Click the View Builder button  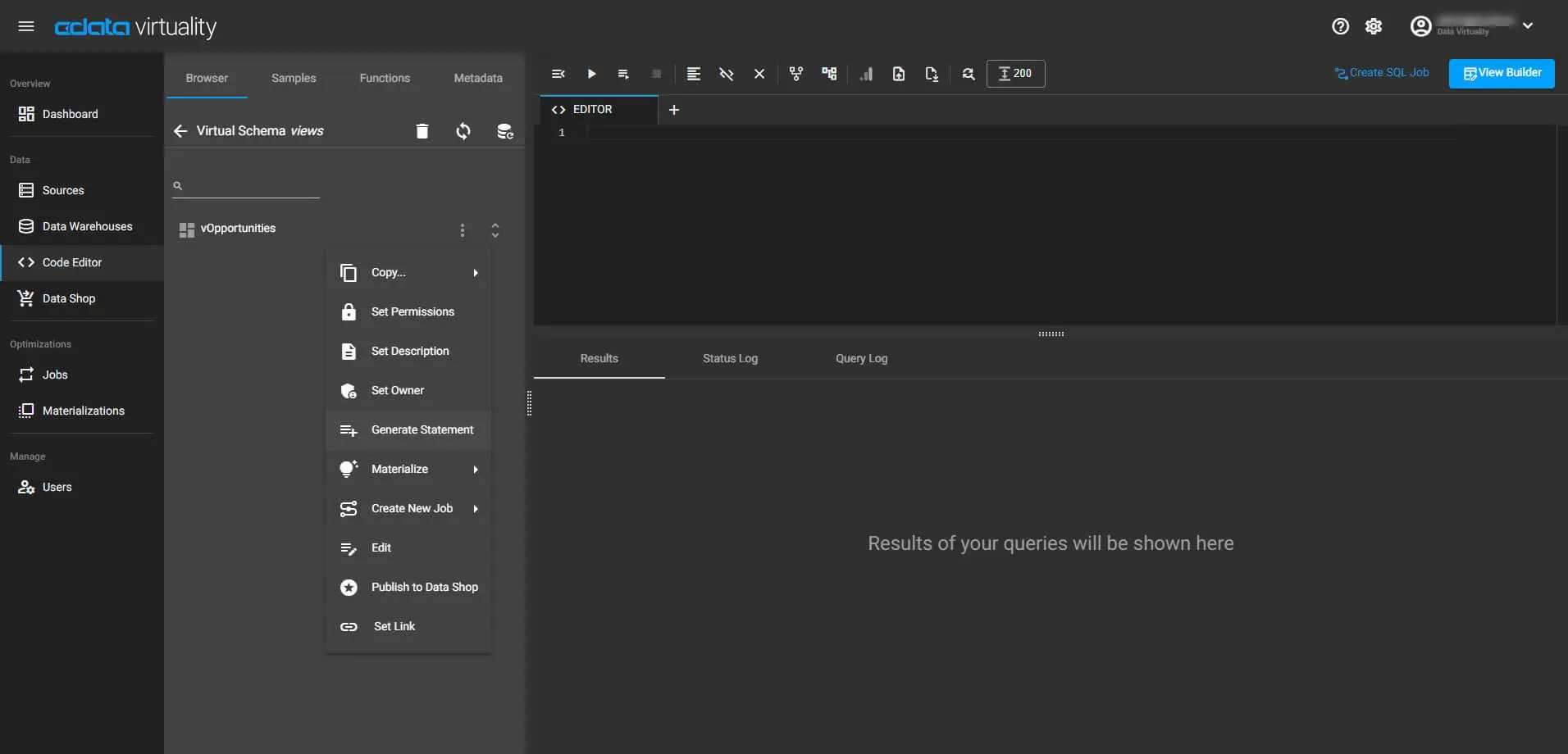click(1502, 73)
